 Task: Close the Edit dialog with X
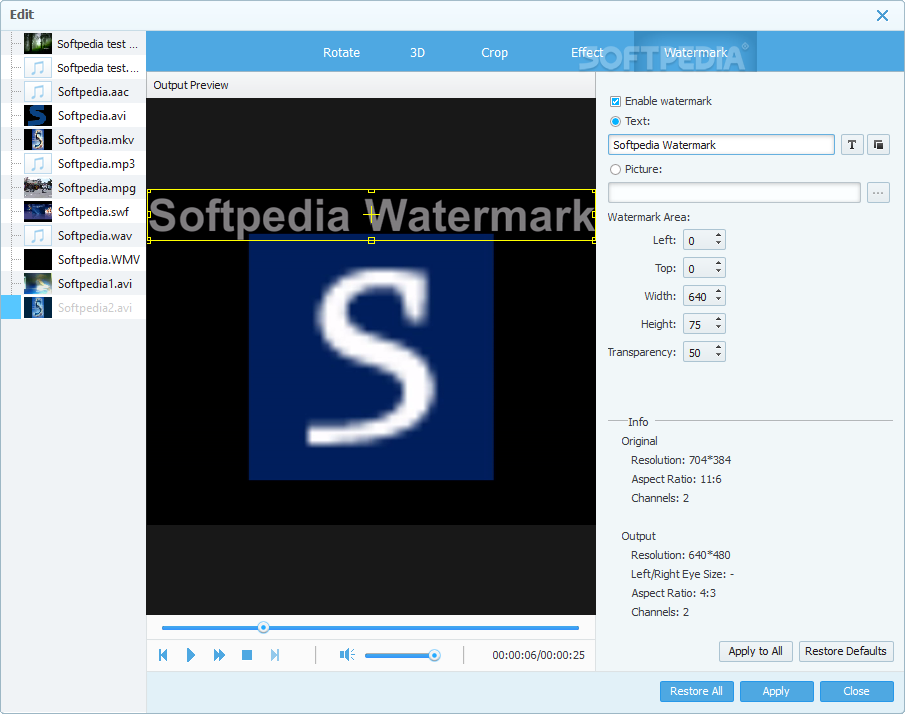click(x=882, y=16)
